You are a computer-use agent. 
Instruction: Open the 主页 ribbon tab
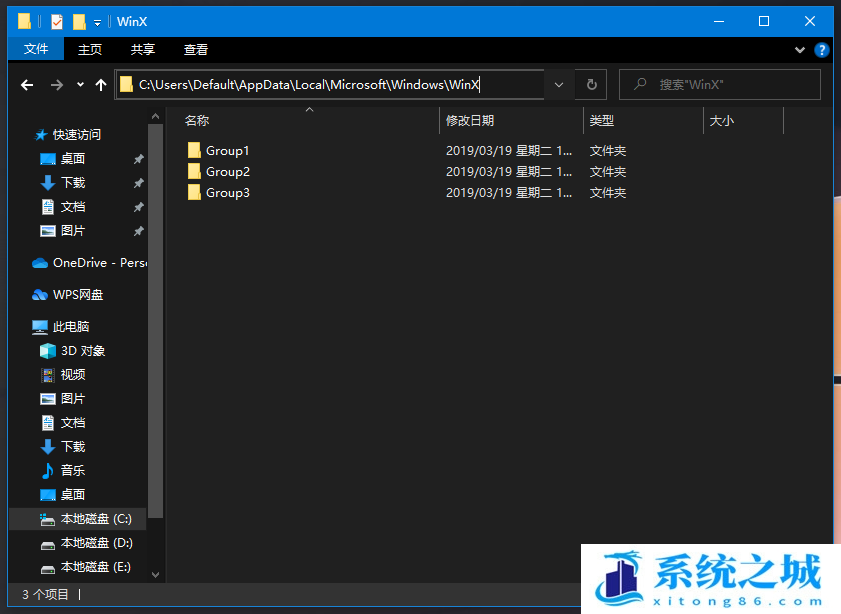[x=90, y=49]
